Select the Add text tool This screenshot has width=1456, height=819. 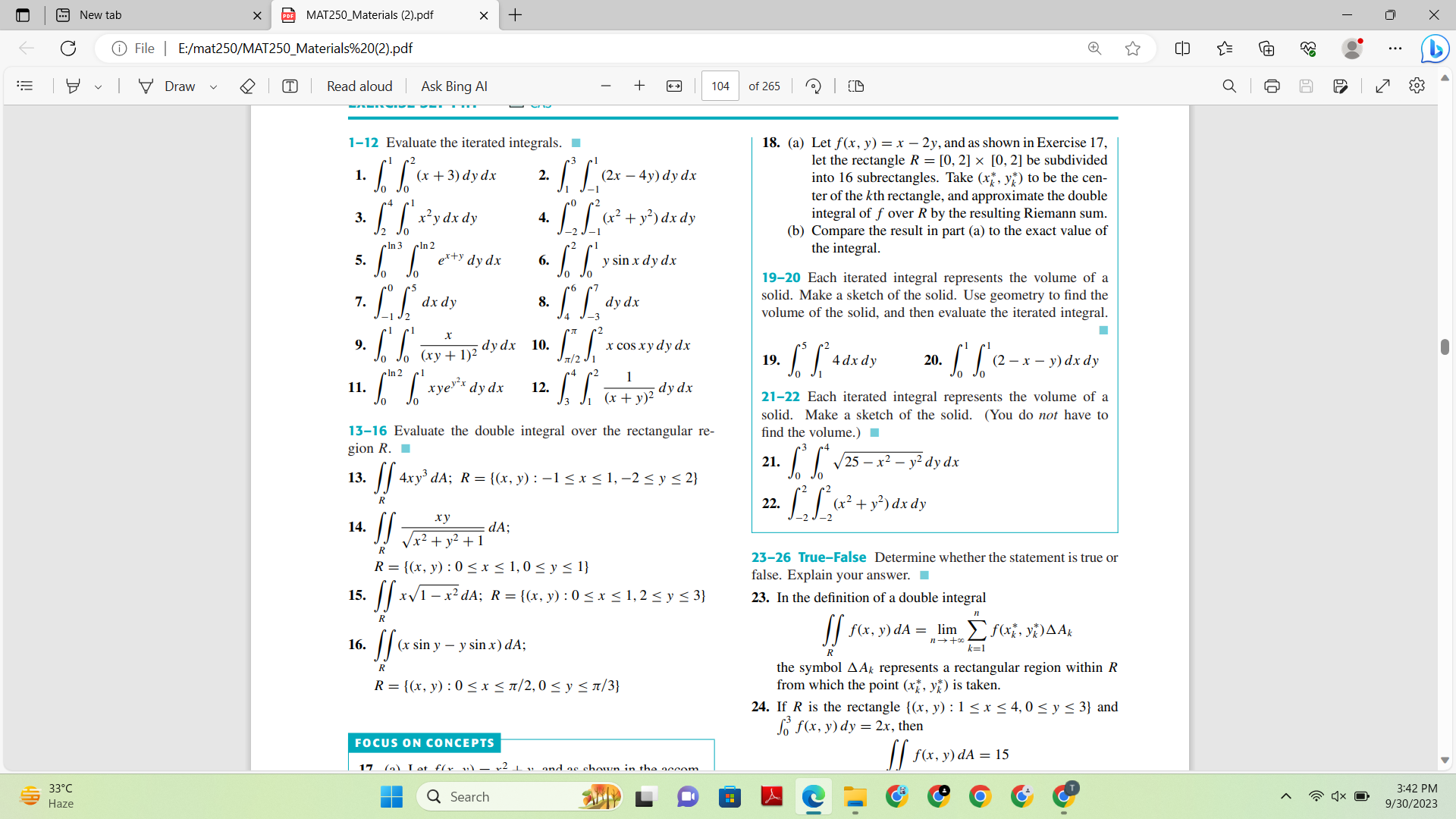[x=290, y=86]
